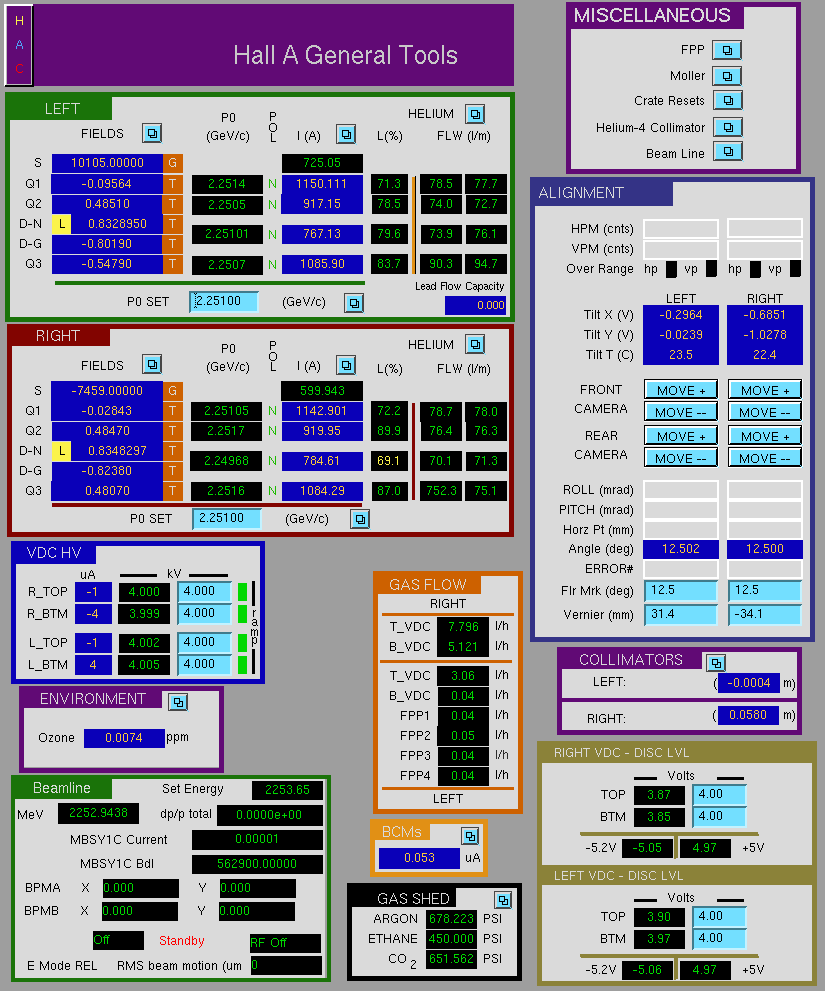825x991 pixels.
Task: Click LEFT REAR CAMERA MOVE + button
Action: (681, 435)
